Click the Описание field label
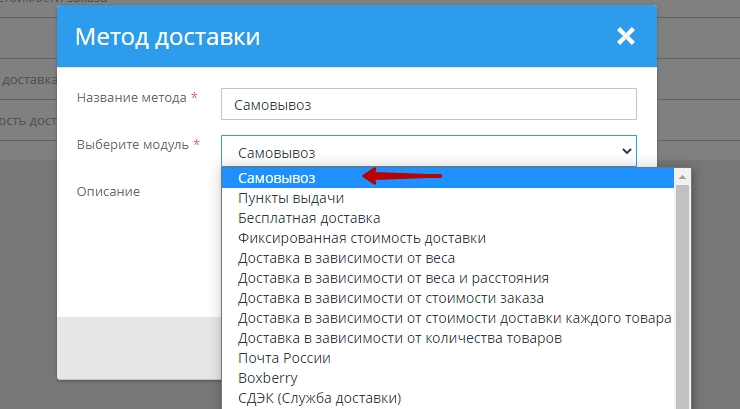The height and width of the screenshot is (409, 740). (108, 191)
